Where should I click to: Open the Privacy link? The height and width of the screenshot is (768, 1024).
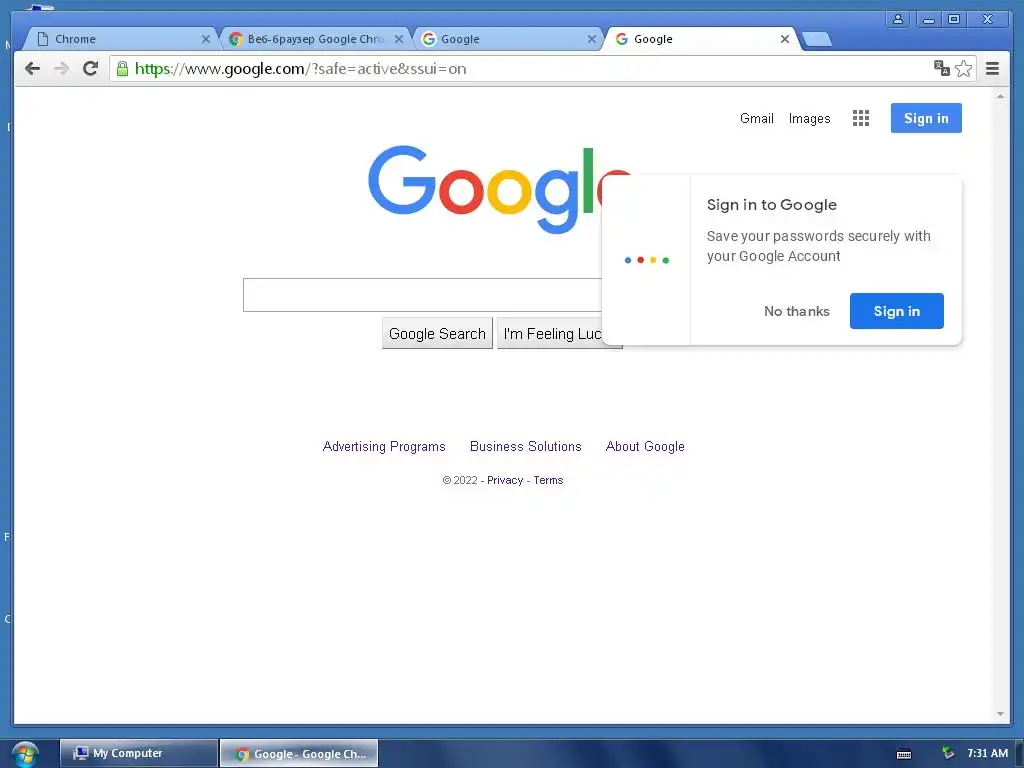pos(505,480)
